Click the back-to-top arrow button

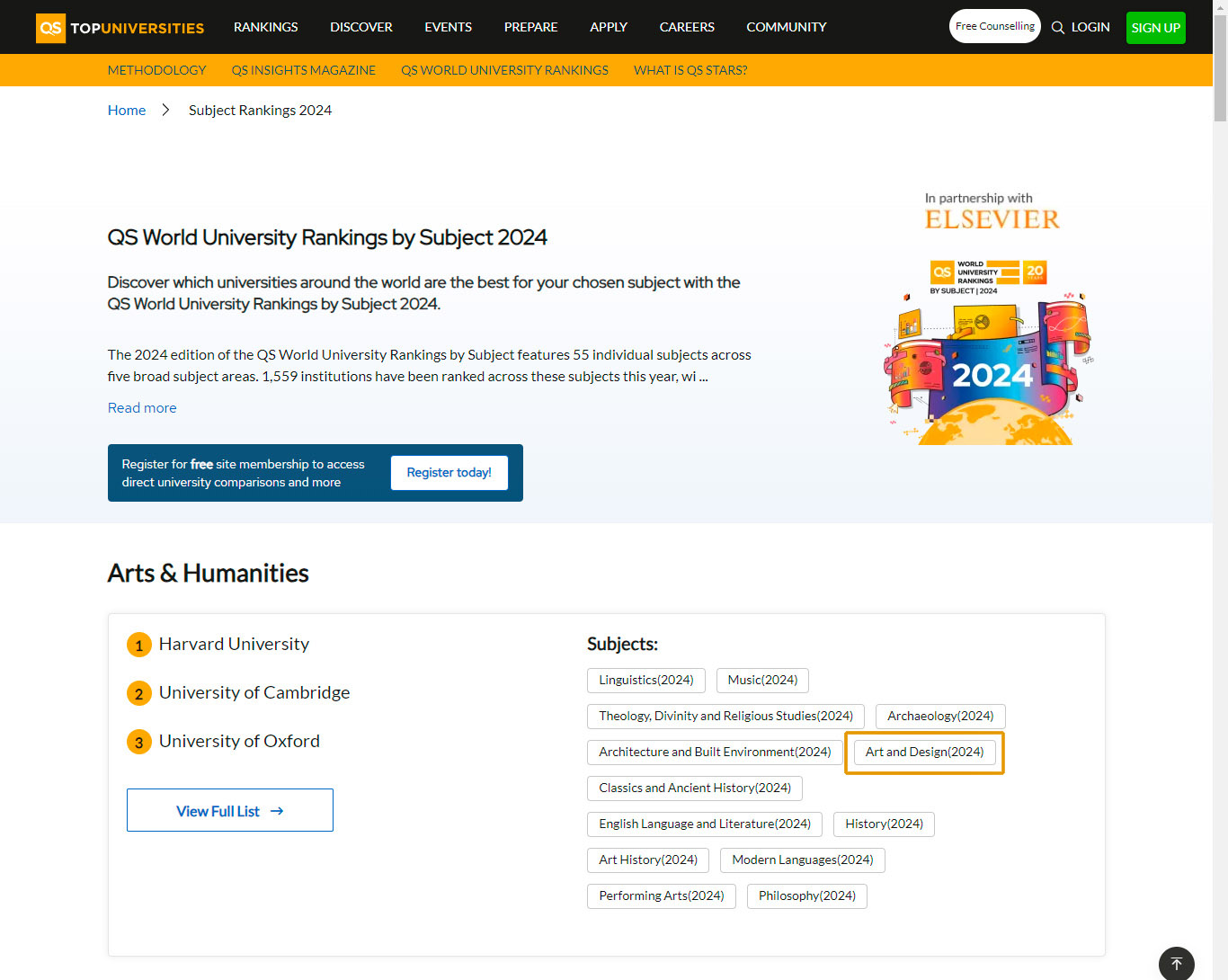click(1177, 964)
